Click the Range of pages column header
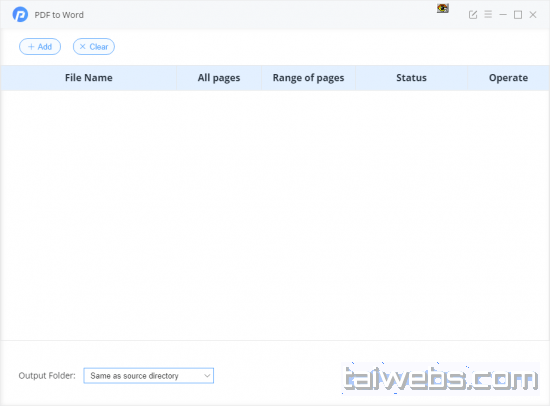This screenshot has width=550, height=406. click(x=308, y=78)
